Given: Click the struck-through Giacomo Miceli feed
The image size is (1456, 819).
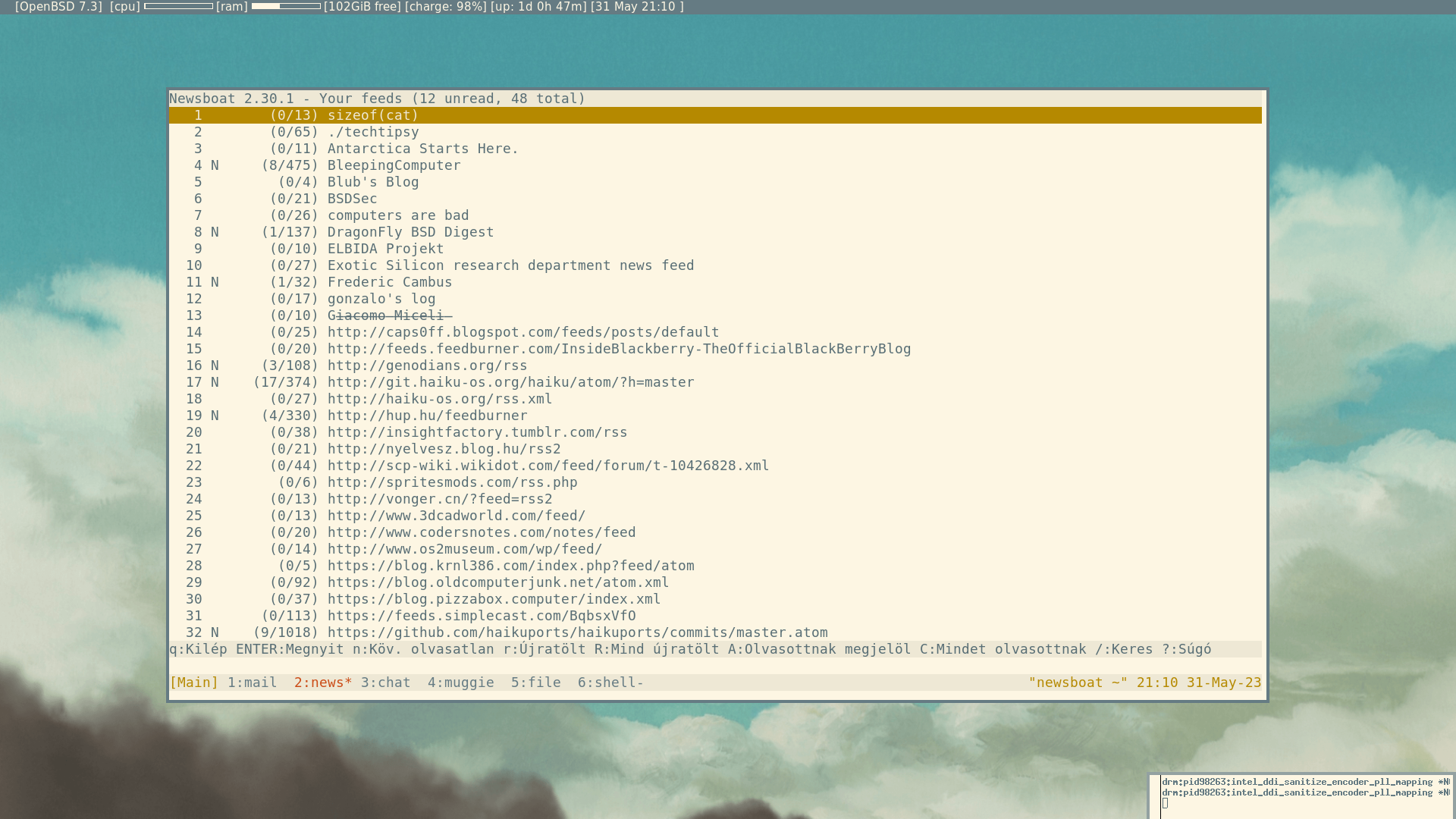Looking at the screenshot, I should tap(389, 315).
